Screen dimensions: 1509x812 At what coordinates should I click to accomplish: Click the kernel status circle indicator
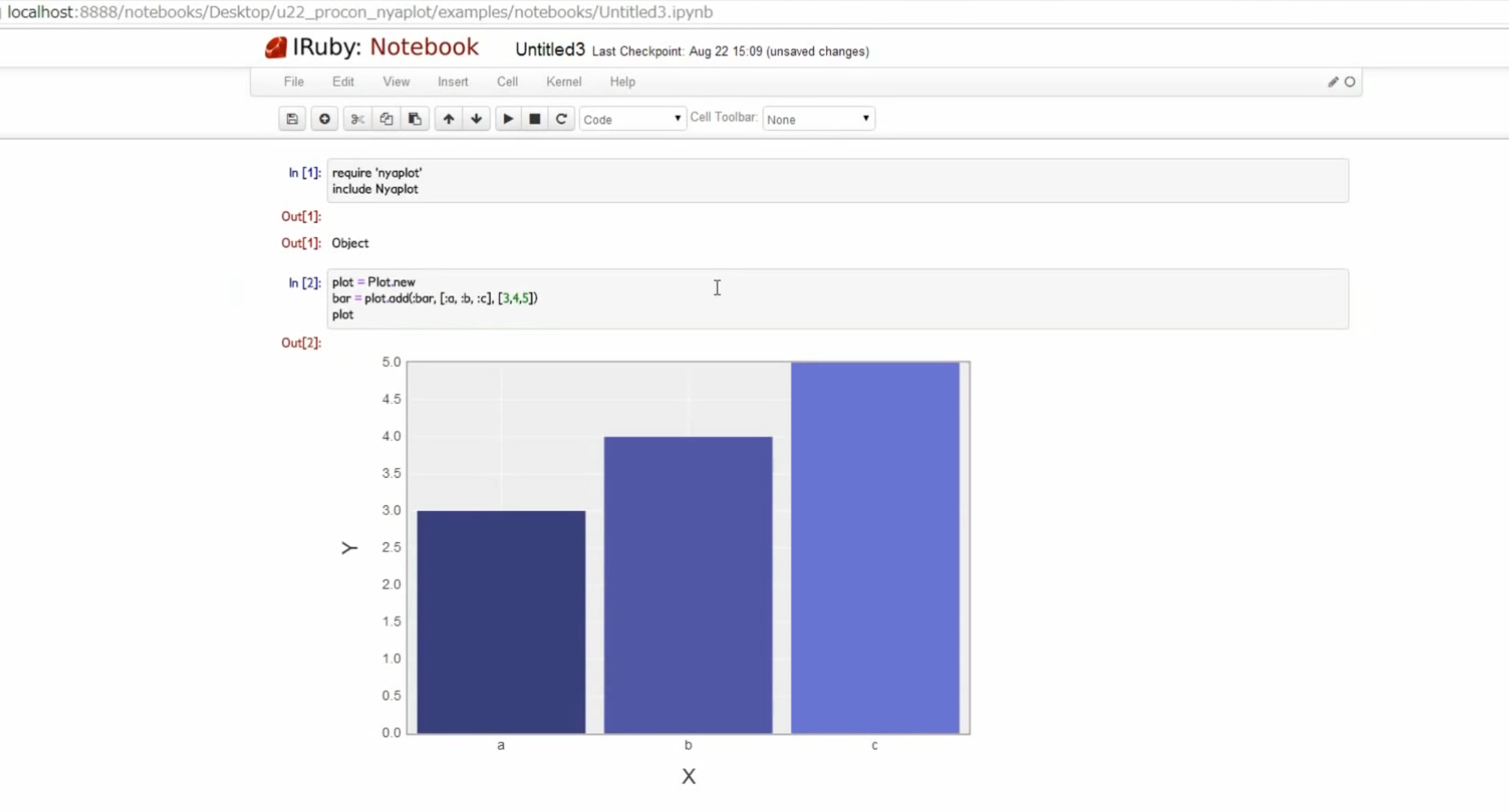pyautogui.click(x=1350, y=82)
